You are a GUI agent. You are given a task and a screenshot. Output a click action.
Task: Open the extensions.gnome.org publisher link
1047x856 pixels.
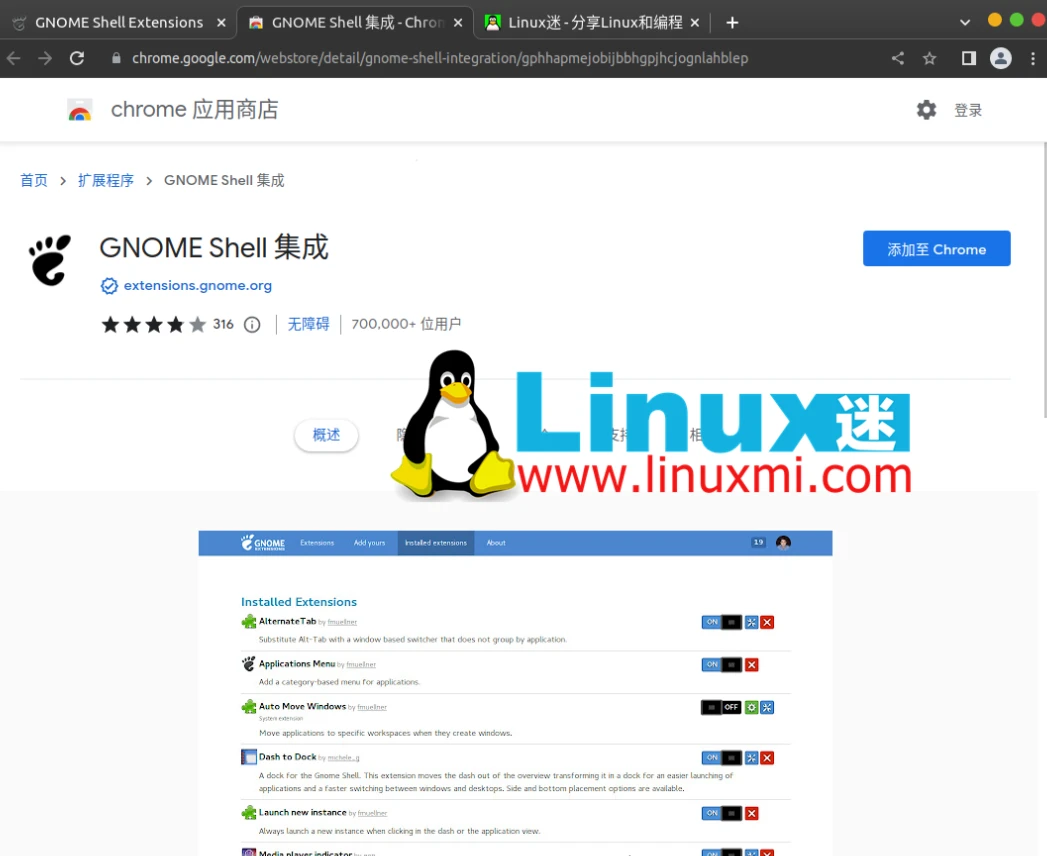coord(198,285)
